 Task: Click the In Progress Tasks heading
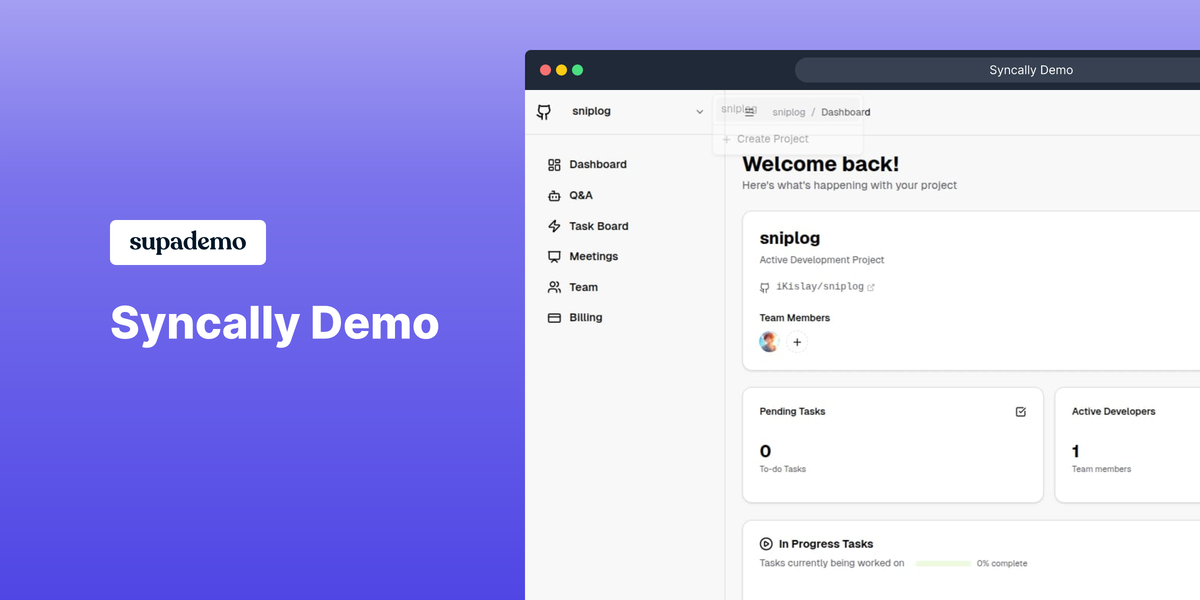point(826,544)
